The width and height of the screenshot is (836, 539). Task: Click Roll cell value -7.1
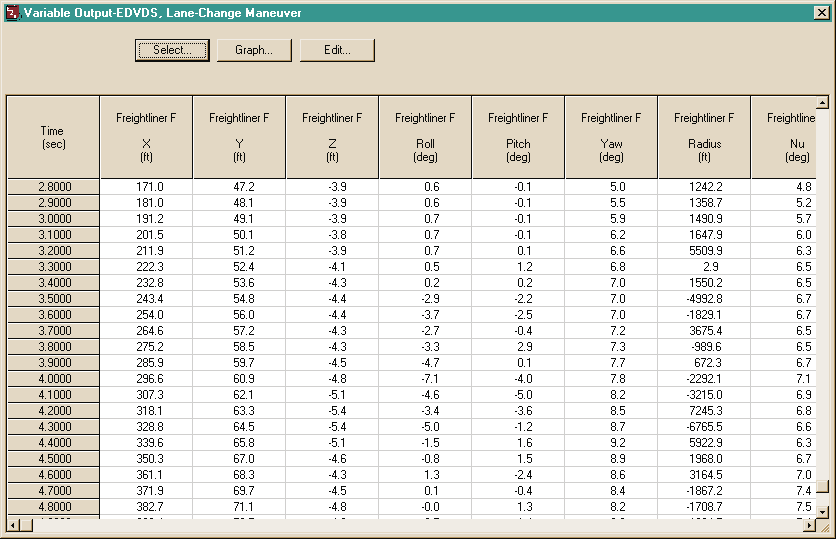click(425, 379)
